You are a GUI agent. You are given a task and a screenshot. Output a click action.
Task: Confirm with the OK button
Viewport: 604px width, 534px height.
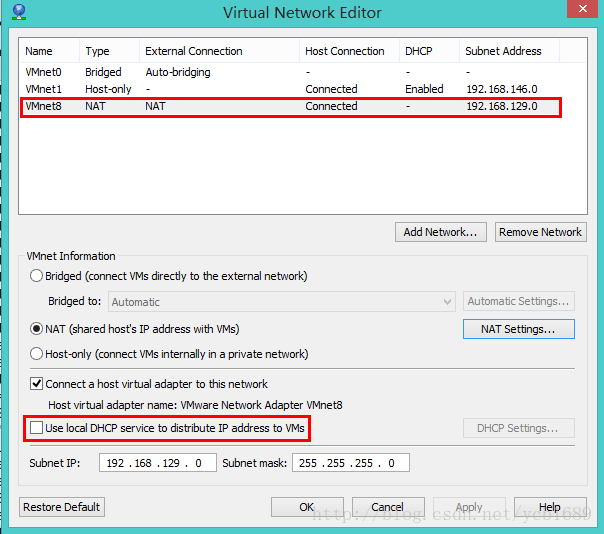click(x=307, y=507)
